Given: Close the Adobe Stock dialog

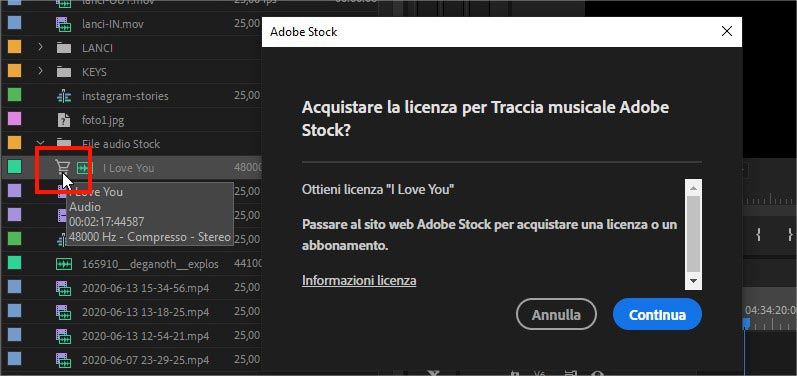Looking at the screenshot, I should 727,32.
